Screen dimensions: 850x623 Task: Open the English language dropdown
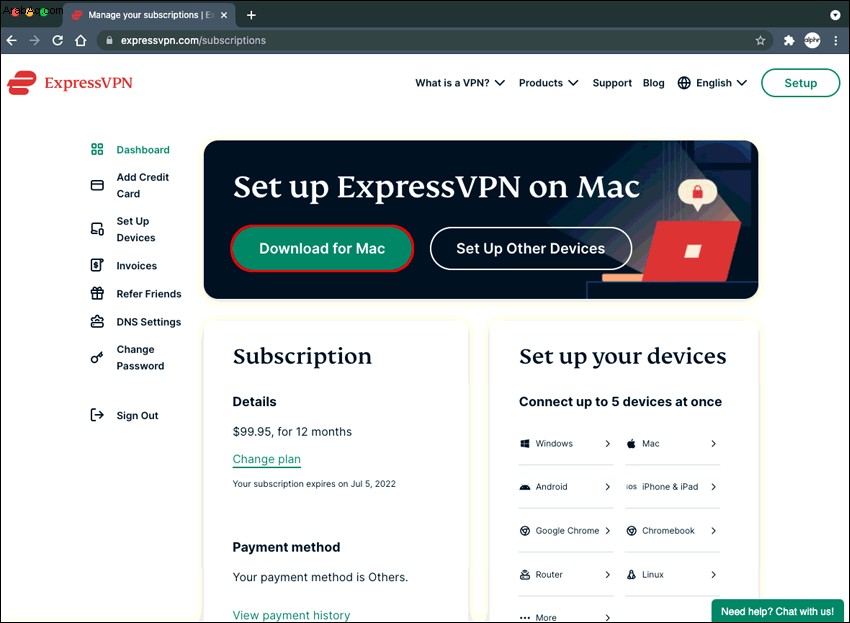[712, 83]
